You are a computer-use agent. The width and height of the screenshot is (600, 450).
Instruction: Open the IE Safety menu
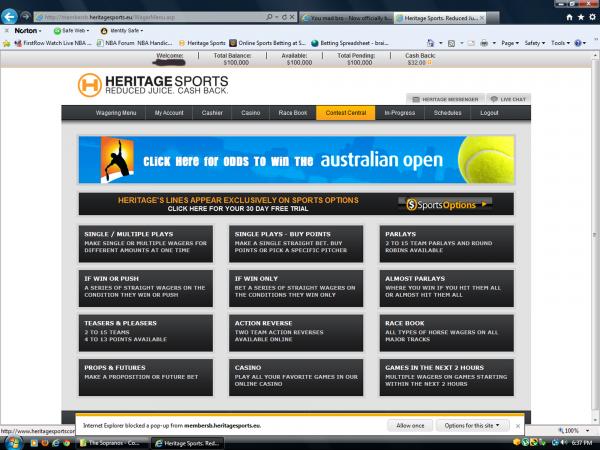pos(533,43)
